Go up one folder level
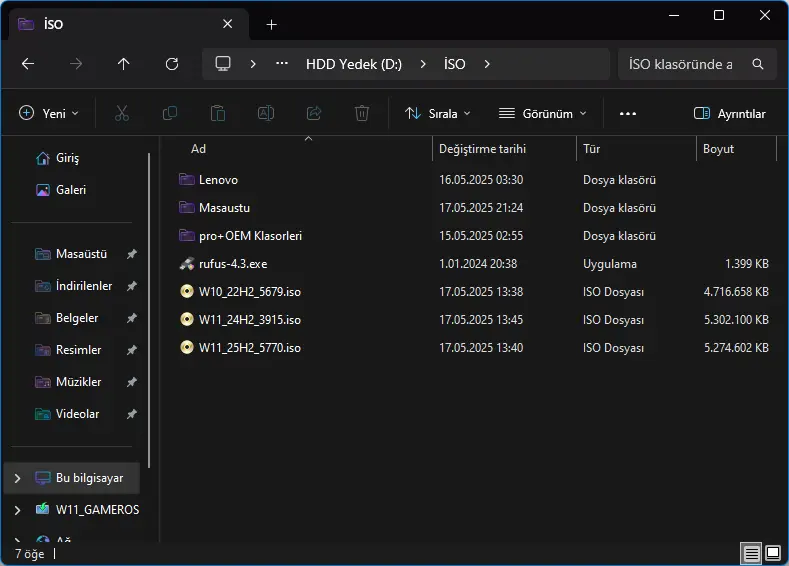This screenshot has width=789, height=566. [123, 64]
